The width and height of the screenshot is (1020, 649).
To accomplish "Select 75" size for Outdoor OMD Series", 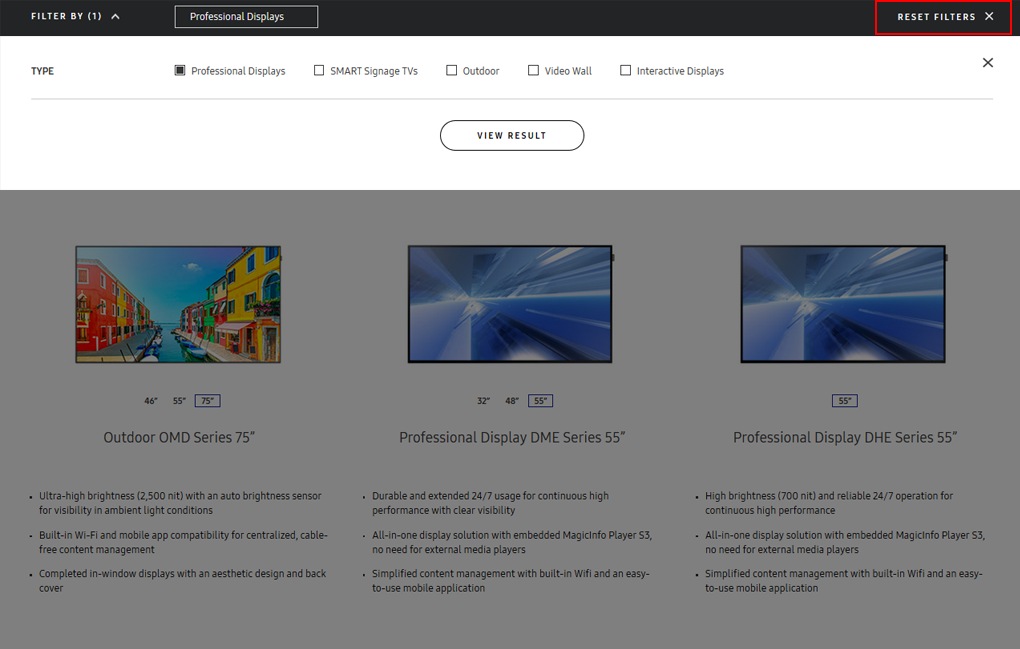I will (208, 401).
